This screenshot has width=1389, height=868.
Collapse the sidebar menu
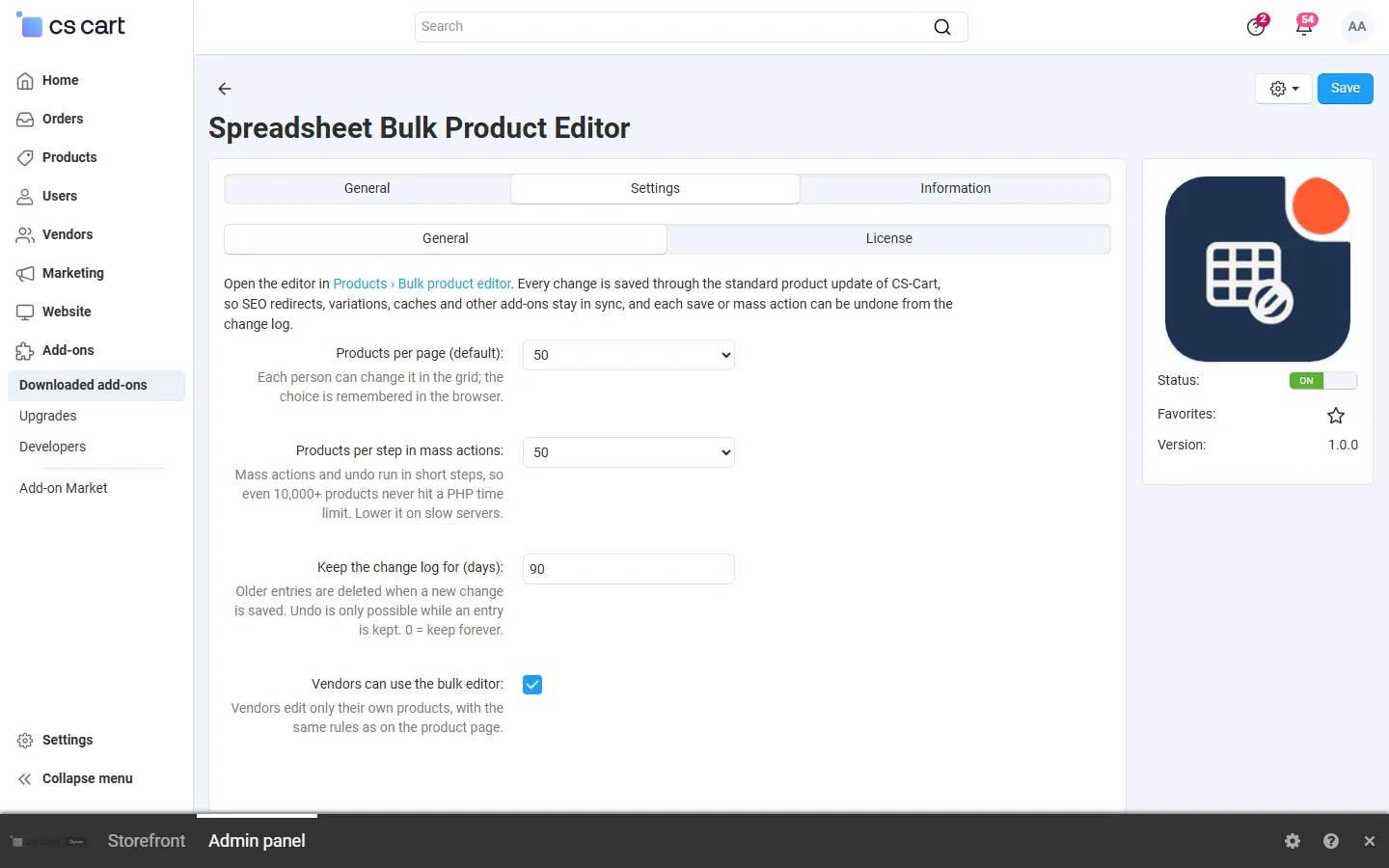pyautogui.click(x=87, y=778)
